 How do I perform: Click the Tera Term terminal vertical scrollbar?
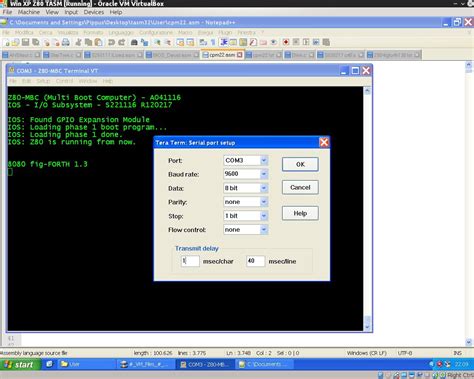pos(367,208)
